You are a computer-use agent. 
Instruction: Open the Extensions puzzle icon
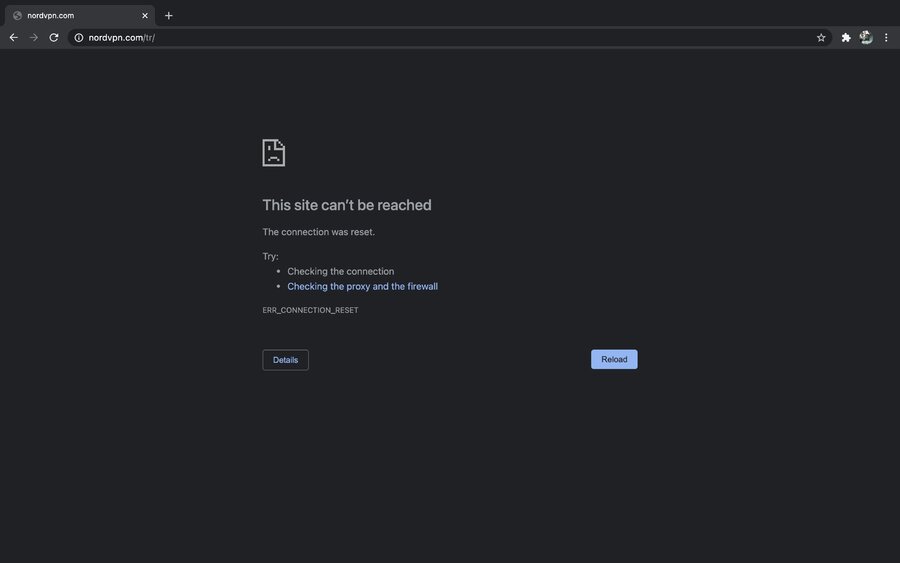pyautogui.click(x=845, y=38)
